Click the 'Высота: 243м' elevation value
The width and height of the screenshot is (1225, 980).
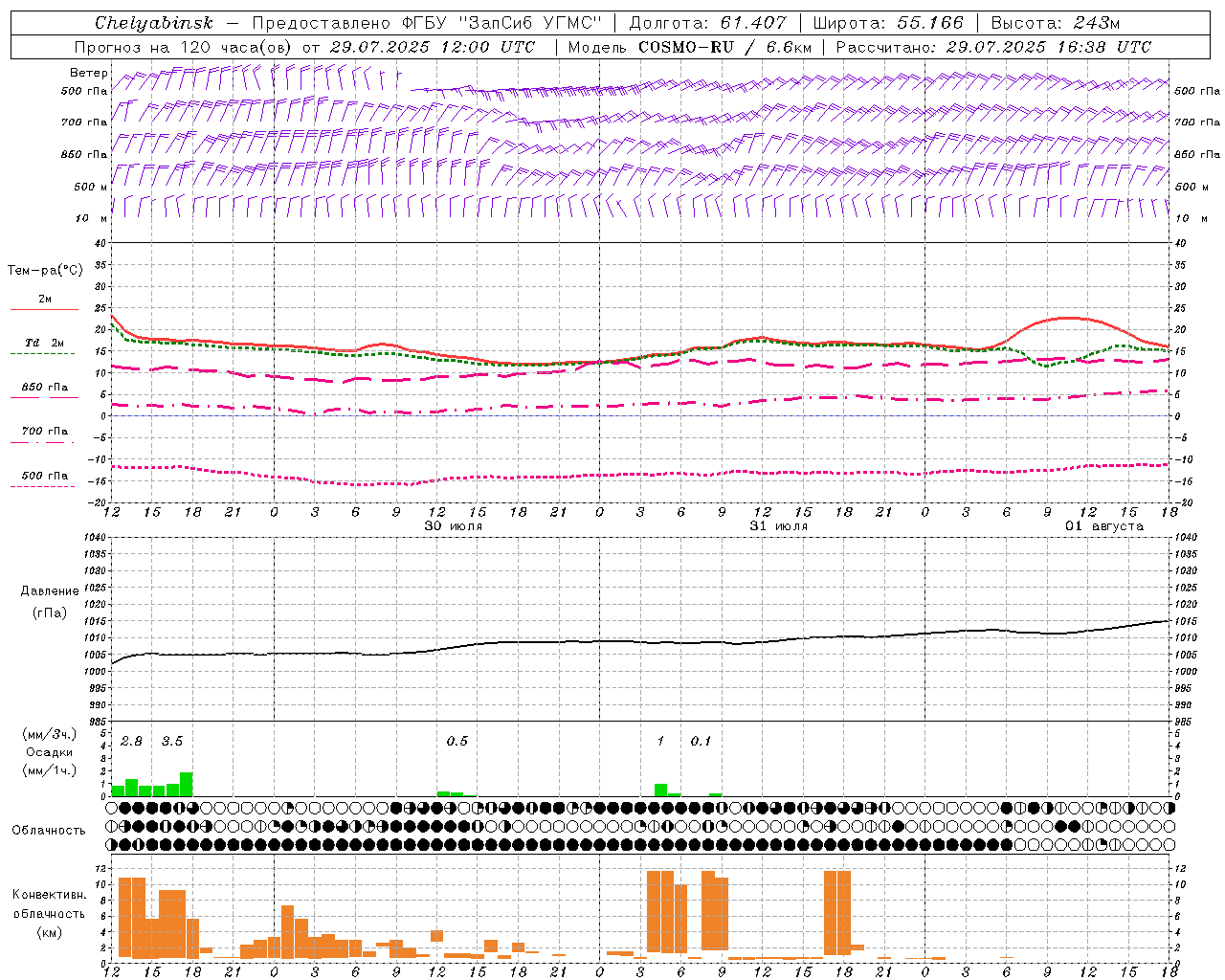1056,23
